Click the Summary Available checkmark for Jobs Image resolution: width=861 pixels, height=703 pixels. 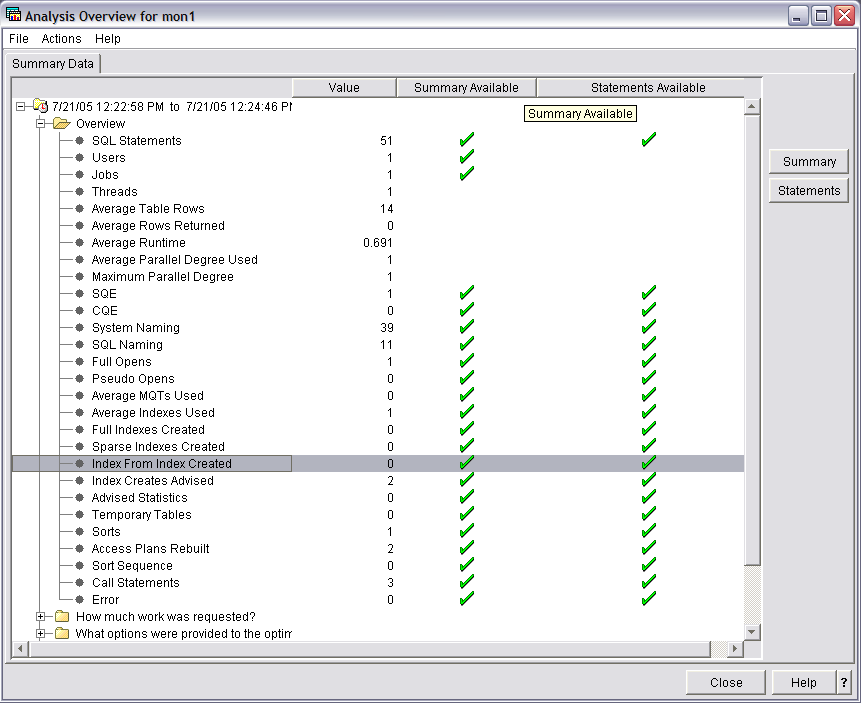466,174
